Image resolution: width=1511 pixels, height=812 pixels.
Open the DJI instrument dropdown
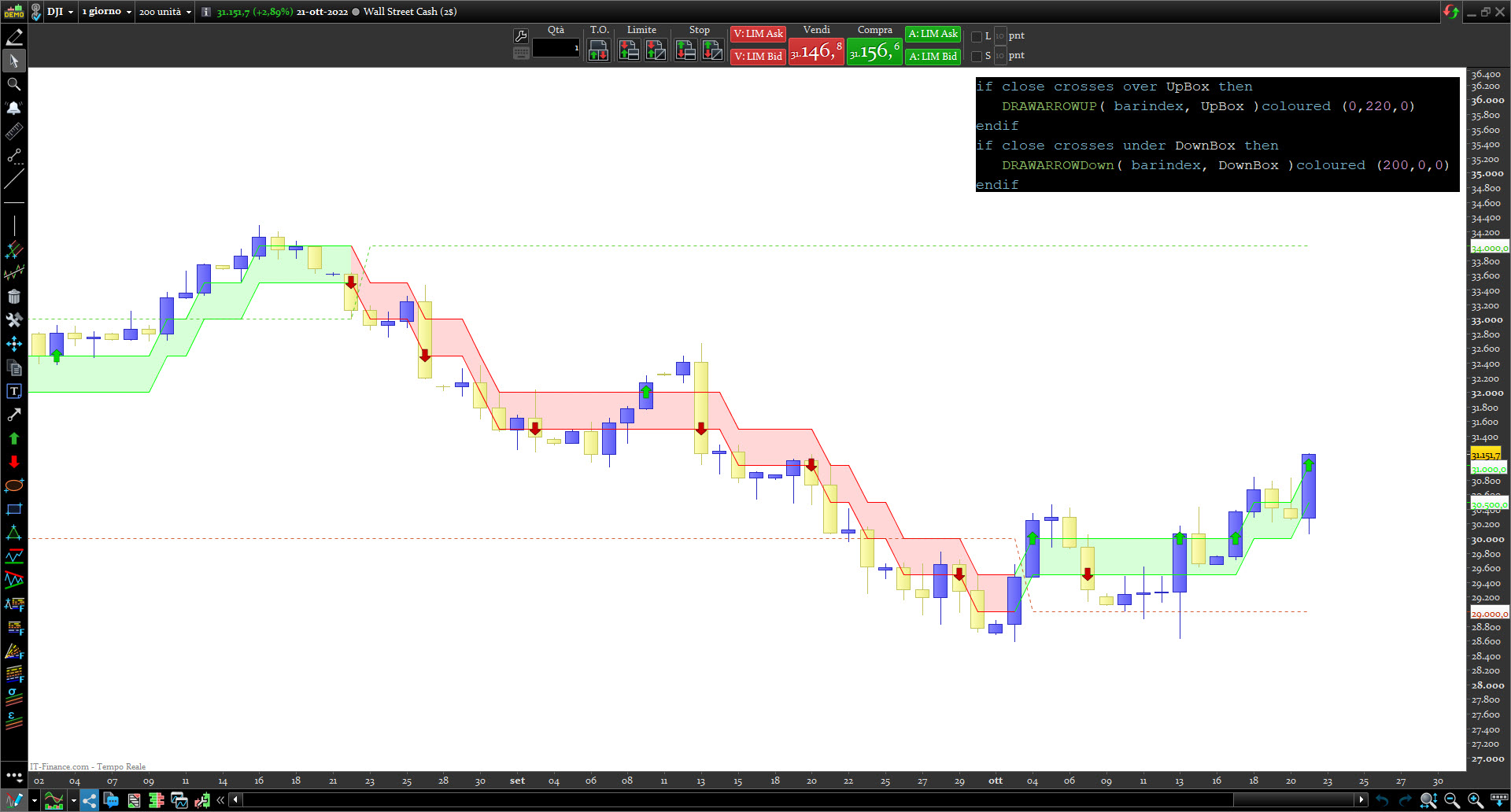point(60,12)
